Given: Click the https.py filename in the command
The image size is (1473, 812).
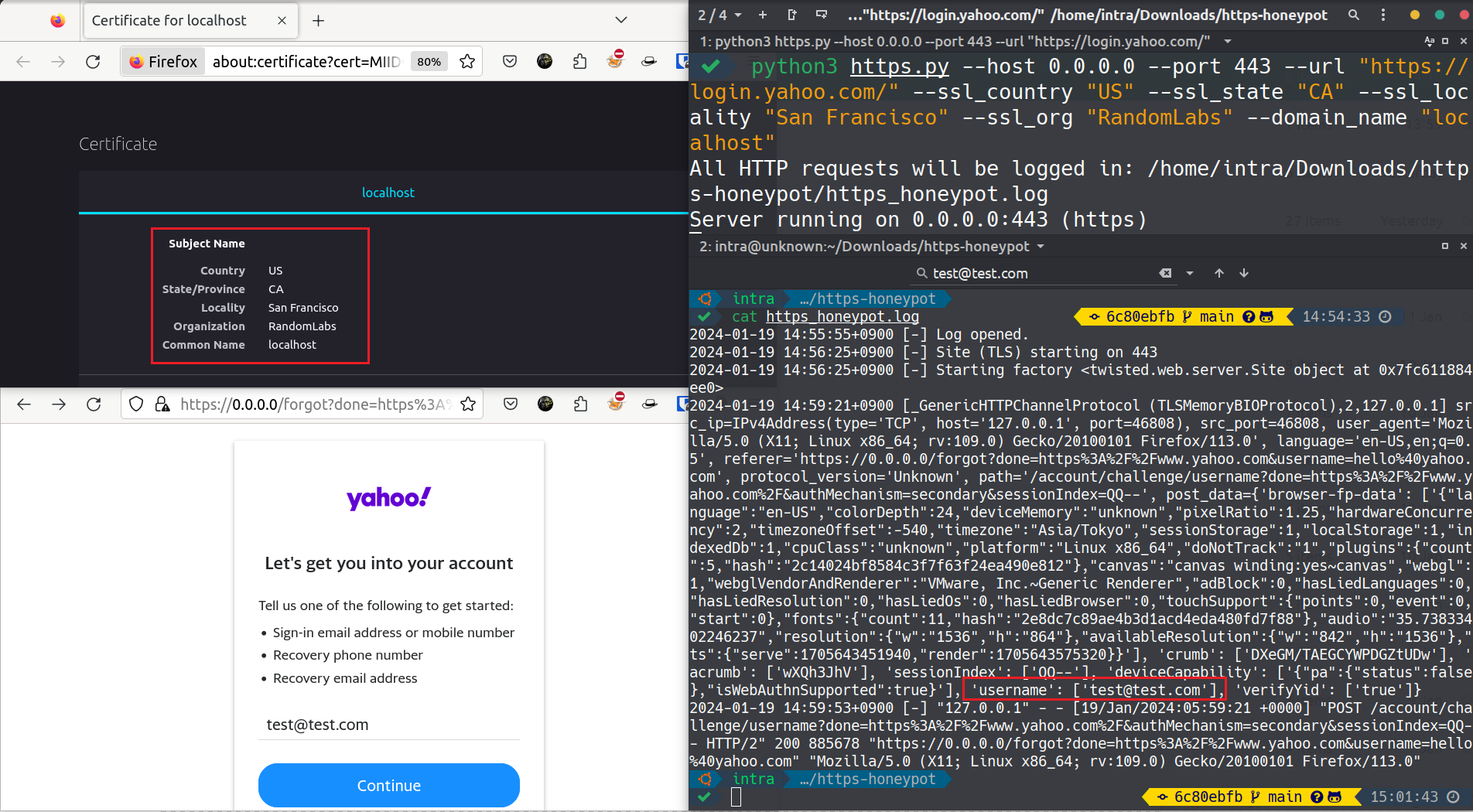Looking at the screenshot, I should (x=900, y=67).
